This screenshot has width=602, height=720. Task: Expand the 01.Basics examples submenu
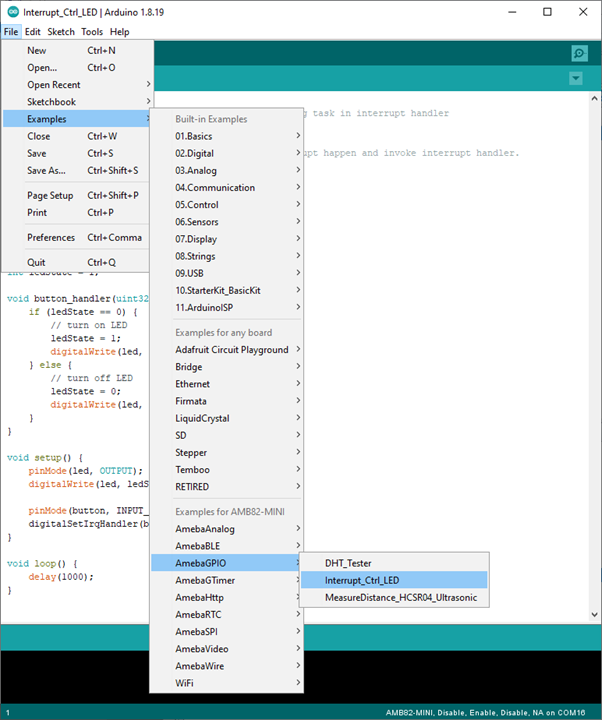tap(194, 136)
